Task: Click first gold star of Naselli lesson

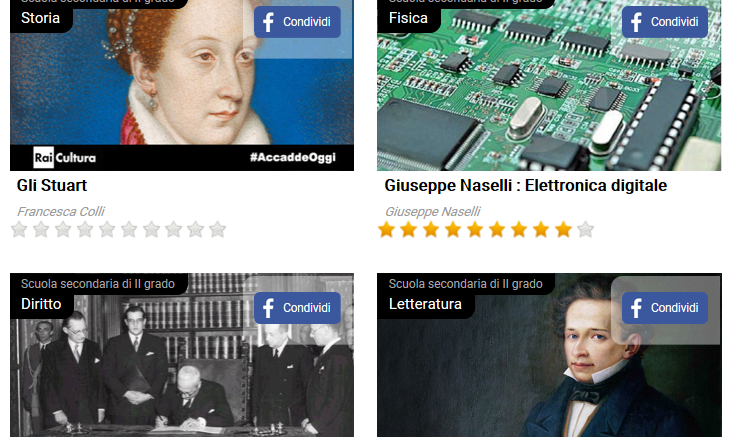Action: tap(387, 230)
